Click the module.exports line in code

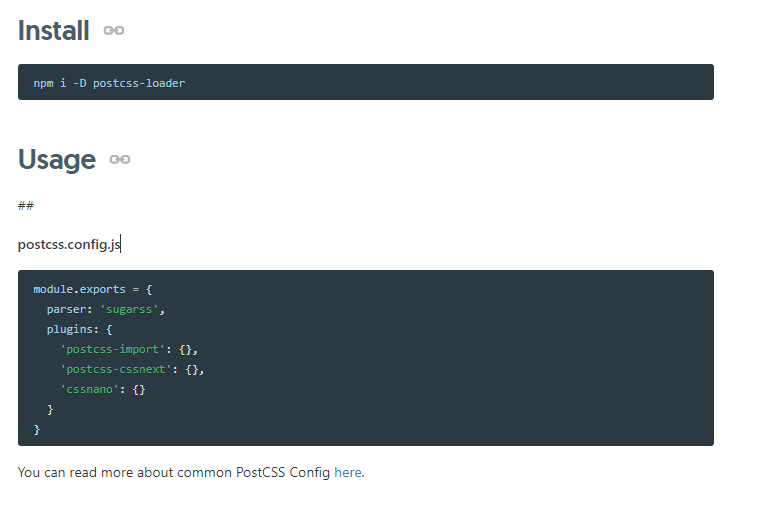tap(93, 289)
